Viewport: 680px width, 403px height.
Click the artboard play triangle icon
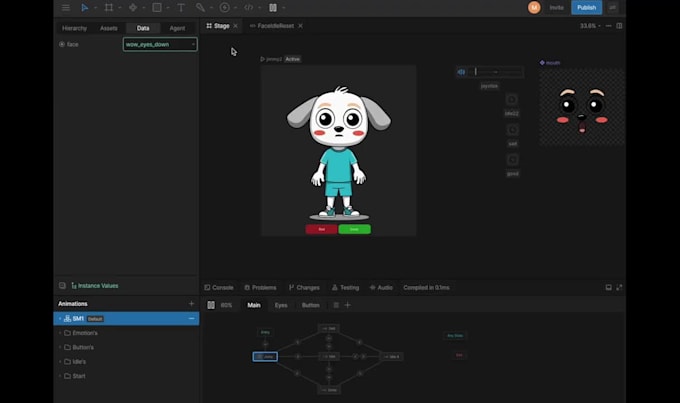pyautogui.click(x=262, y=59)
